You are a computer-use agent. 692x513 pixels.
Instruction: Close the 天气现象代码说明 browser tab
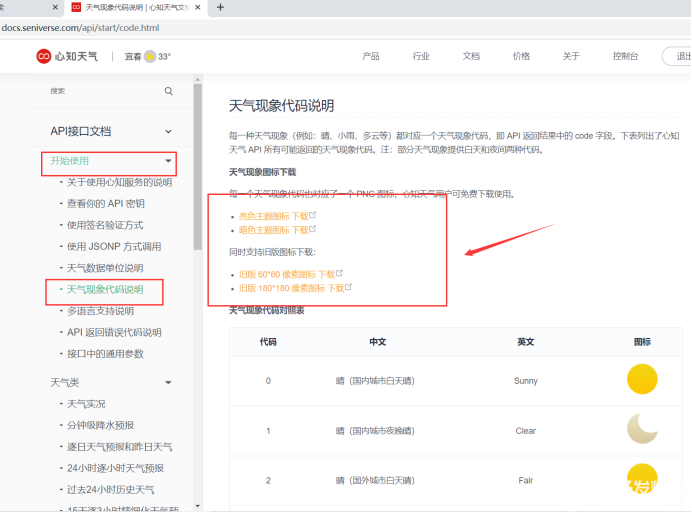click(200, 7)
